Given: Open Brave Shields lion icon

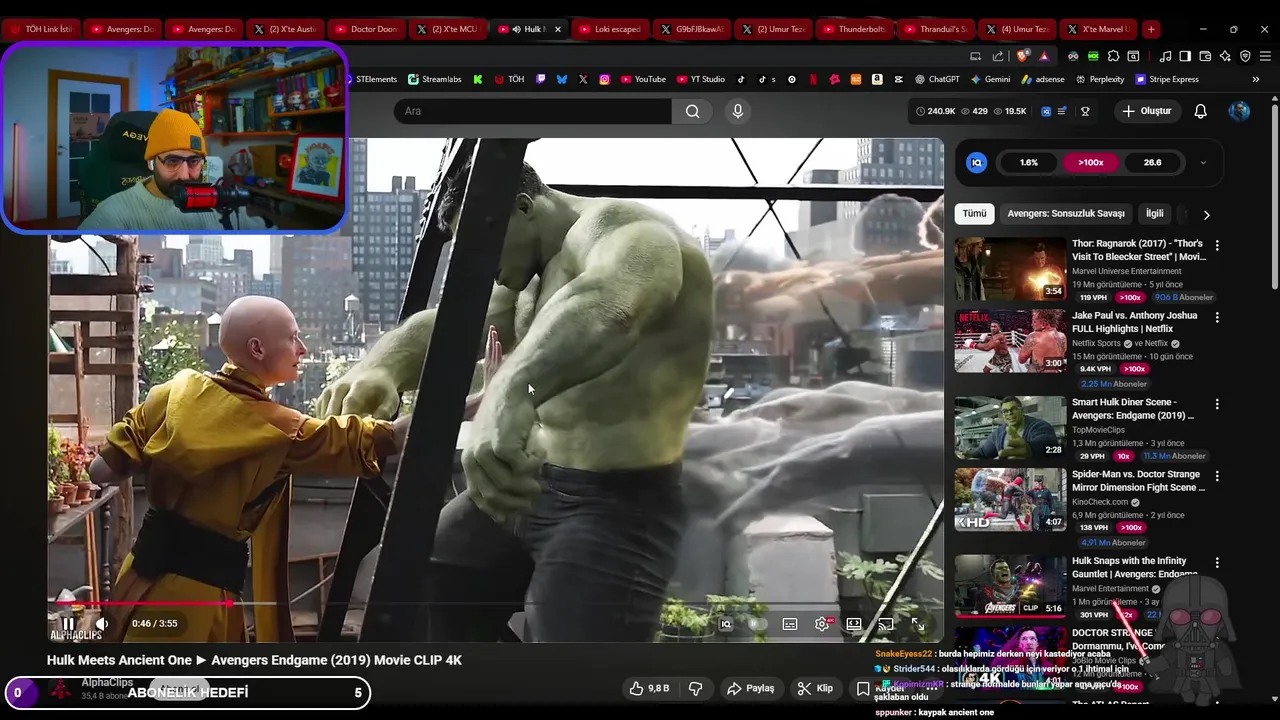Looking at the screenshot, I should (1022, 56).
